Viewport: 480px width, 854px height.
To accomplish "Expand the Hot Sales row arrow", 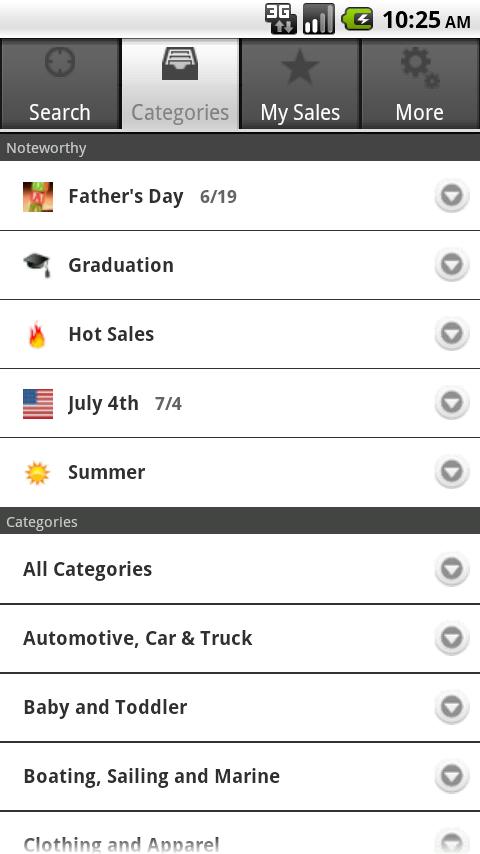I will (452, 333).
